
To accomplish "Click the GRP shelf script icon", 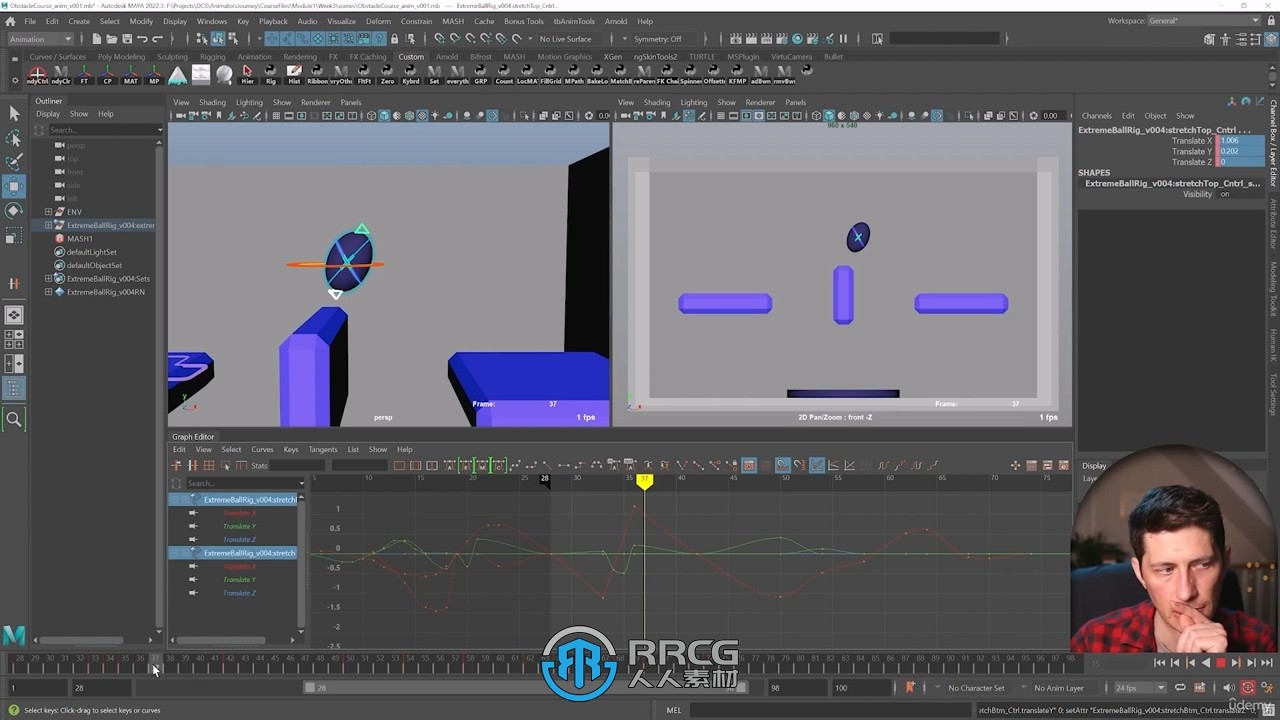I will 481,75.
